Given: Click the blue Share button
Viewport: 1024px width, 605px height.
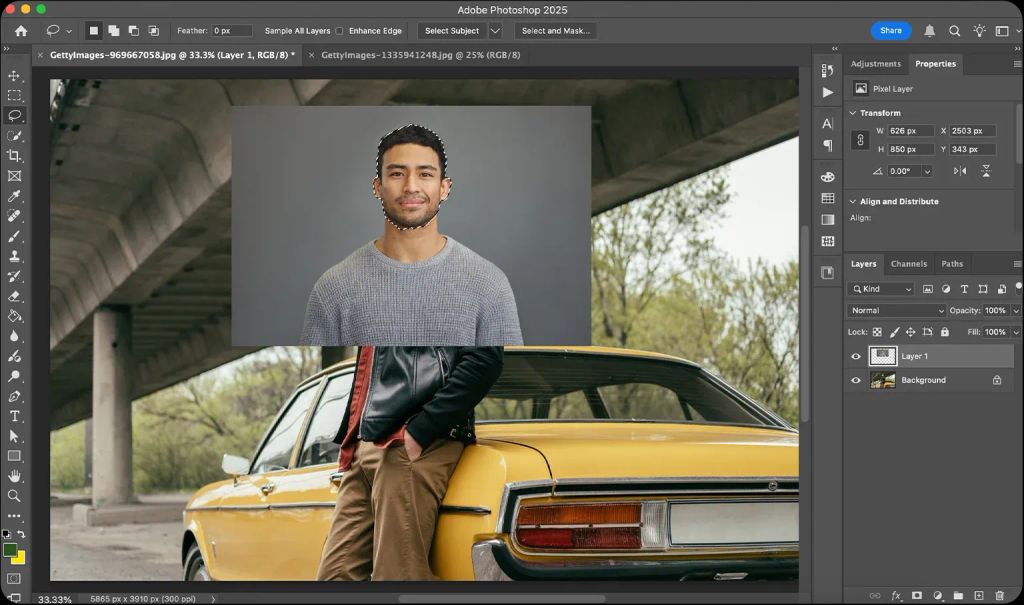Looking at the screenshot, I should coord(891,31).
